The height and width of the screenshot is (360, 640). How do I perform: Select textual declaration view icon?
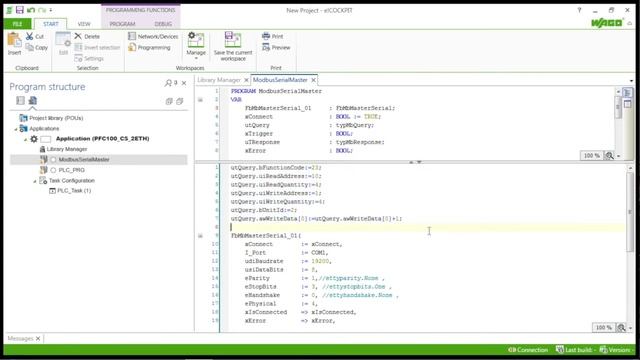[x=628, y=93]
